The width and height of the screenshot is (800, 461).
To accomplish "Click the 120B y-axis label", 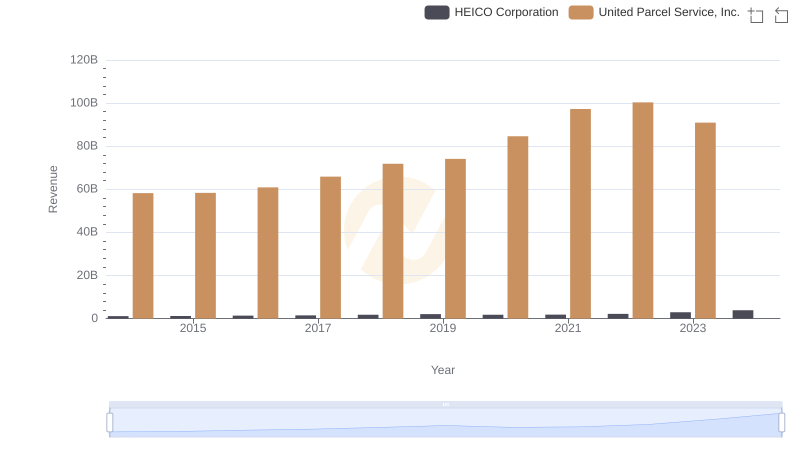I will [x=84, y=60].
